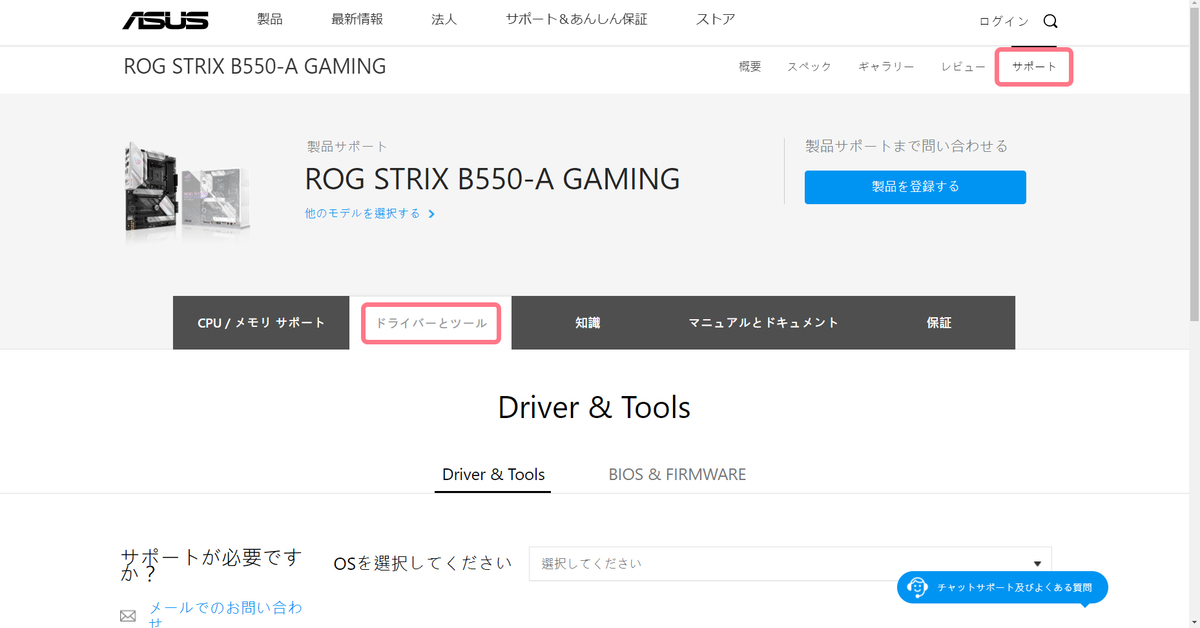Open the ストア menu
Screen dimensions: 1200x628
pos(715,20)
